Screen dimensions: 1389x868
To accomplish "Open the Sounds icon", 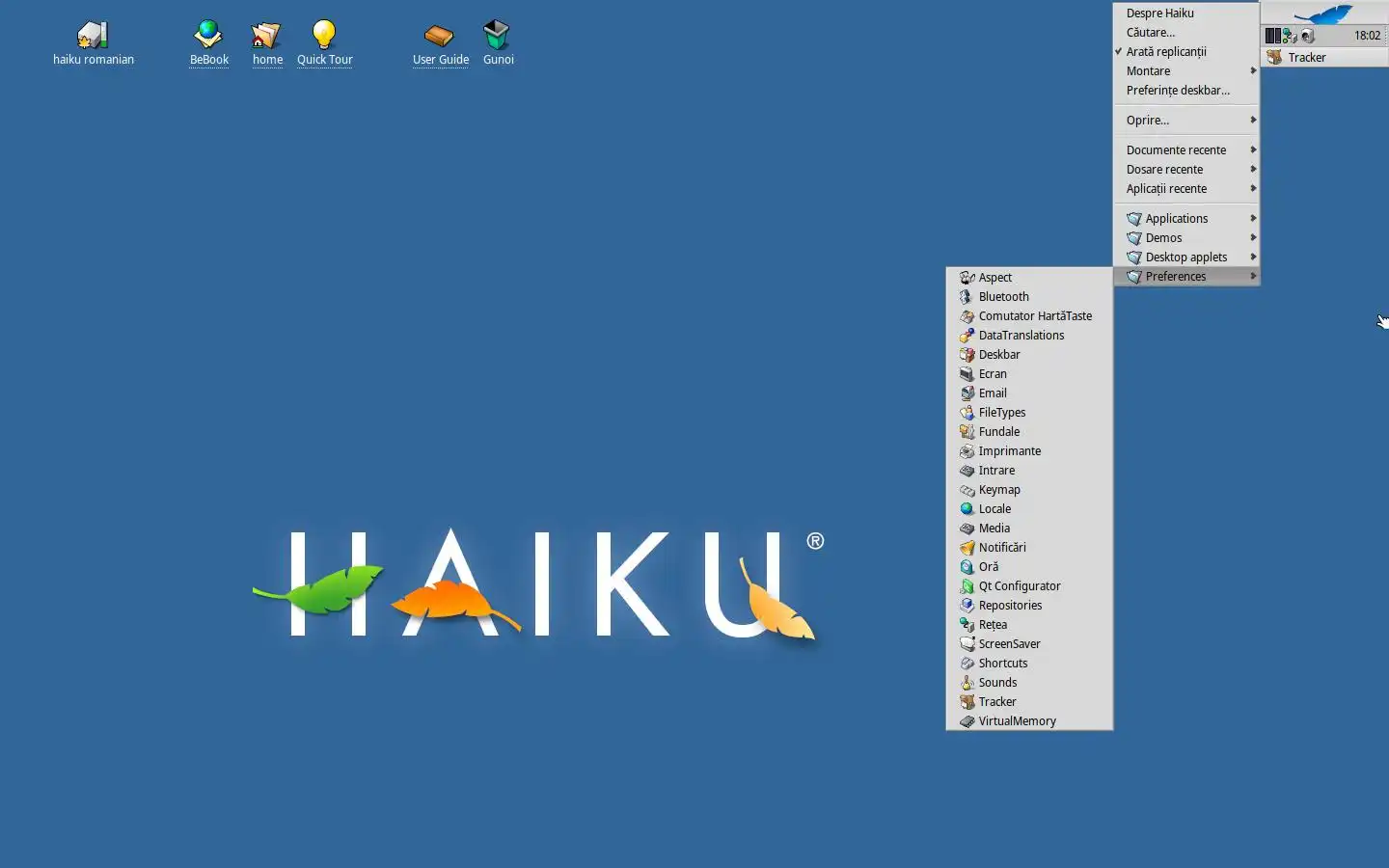I will 967,683.
